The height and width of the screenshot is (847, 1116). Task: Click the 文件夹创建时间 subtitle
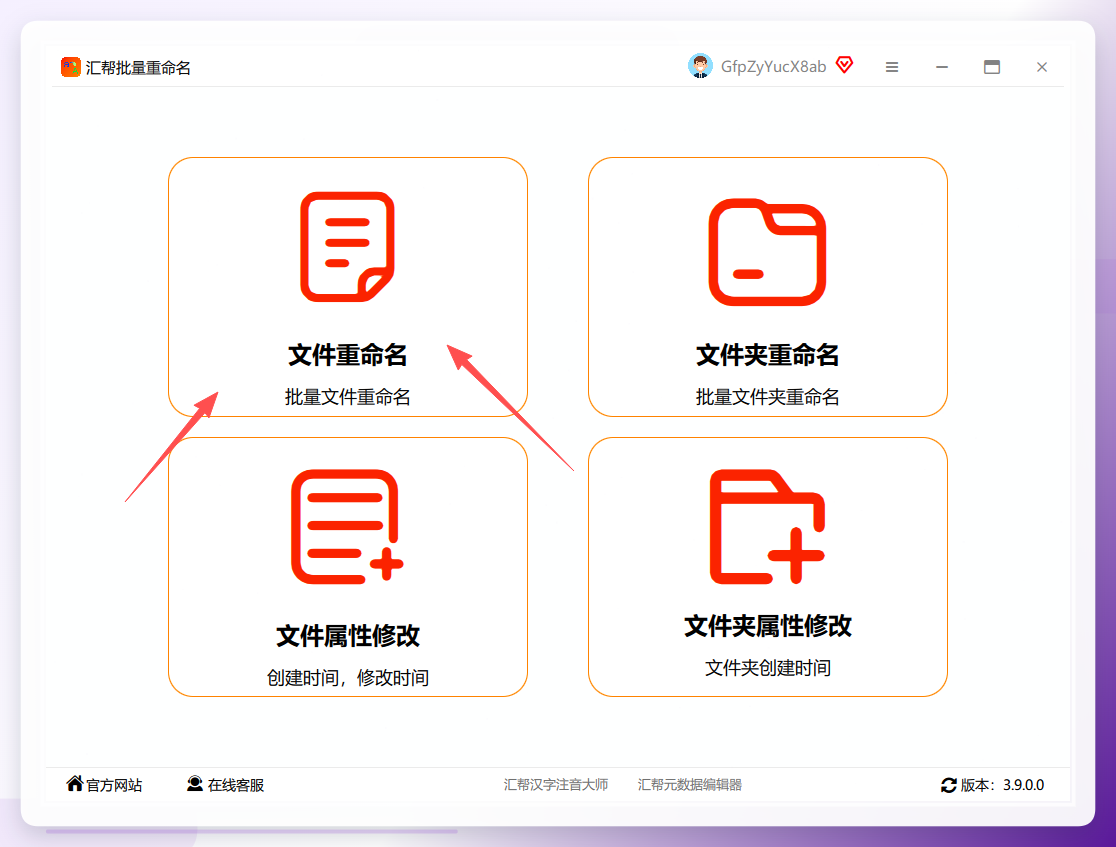point(767,668)
